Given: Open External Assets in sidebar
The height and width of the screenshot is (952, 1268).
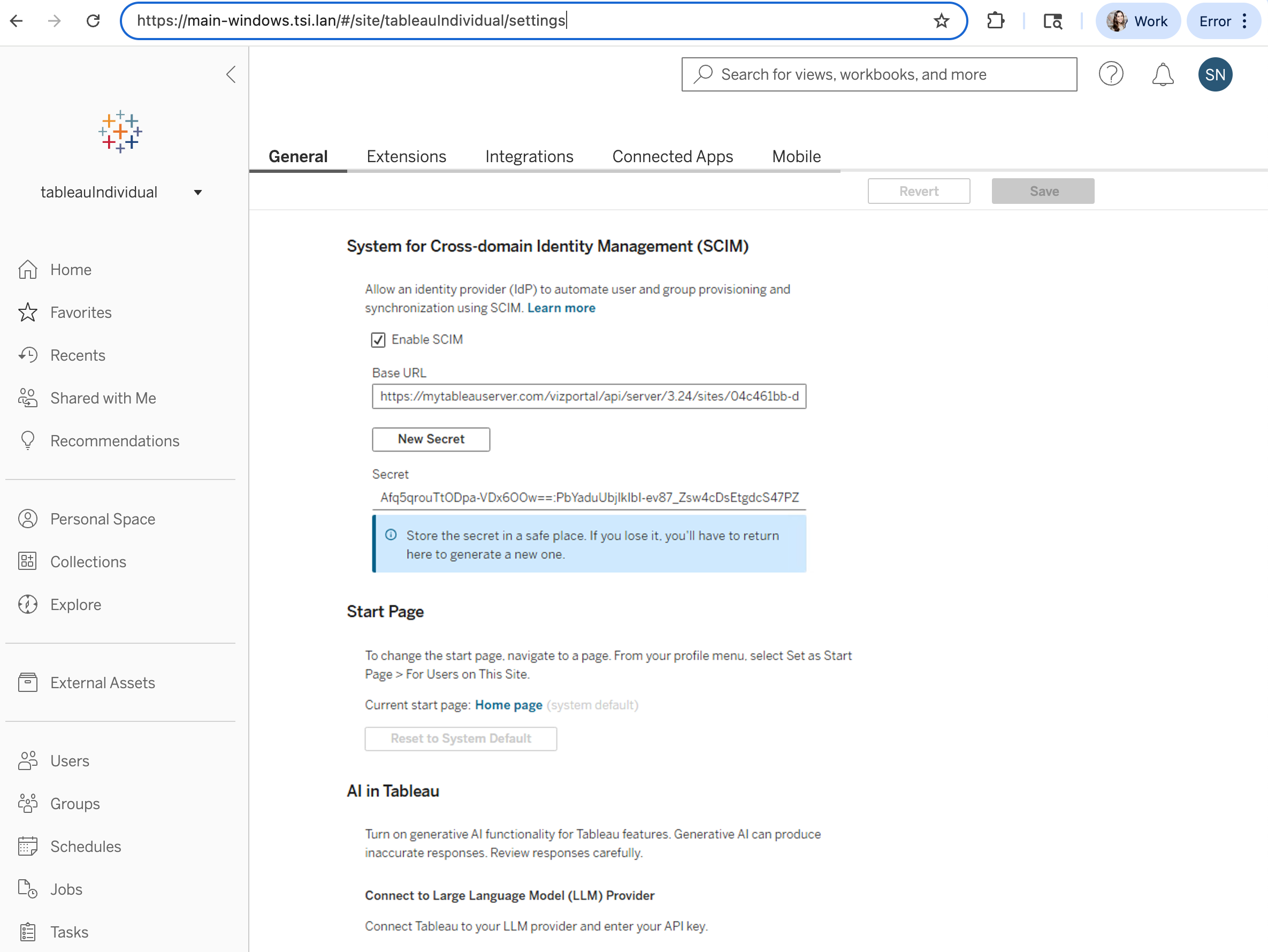Looking at the screenshot, I should (x=102, y=682).
